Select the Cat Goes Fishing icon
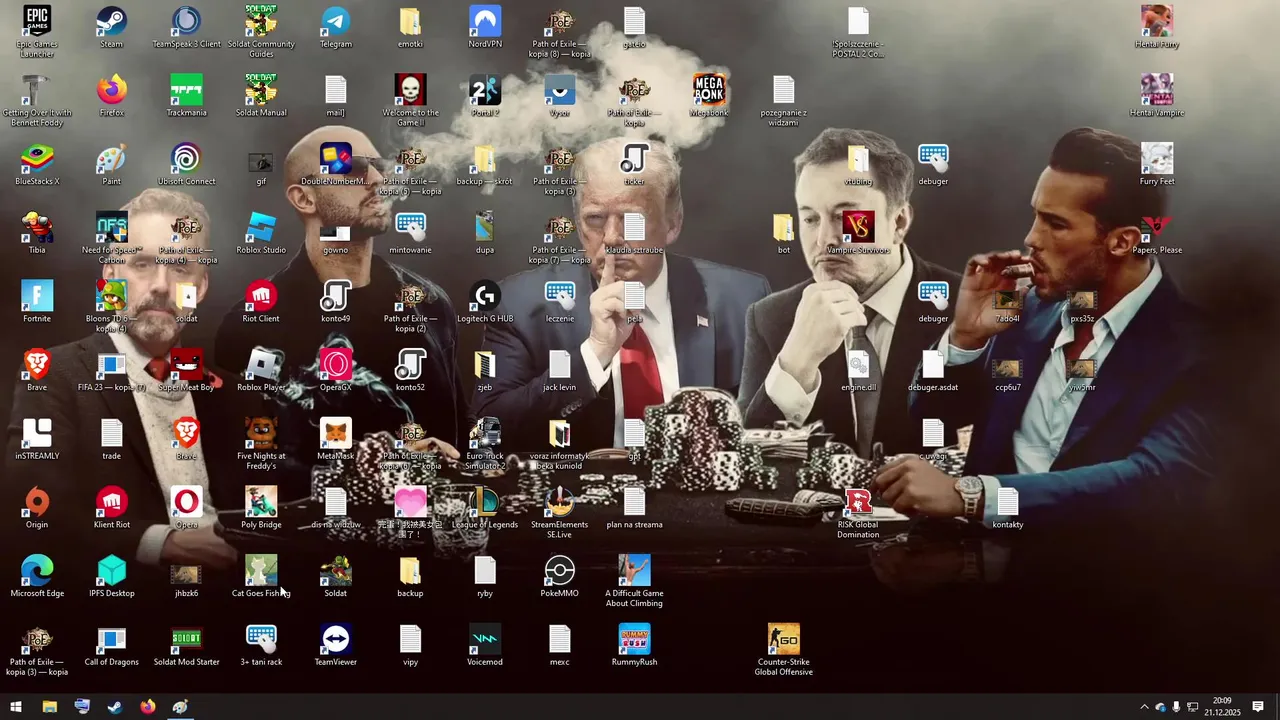Screen dimensions: 1280x720 click(261, 577)
